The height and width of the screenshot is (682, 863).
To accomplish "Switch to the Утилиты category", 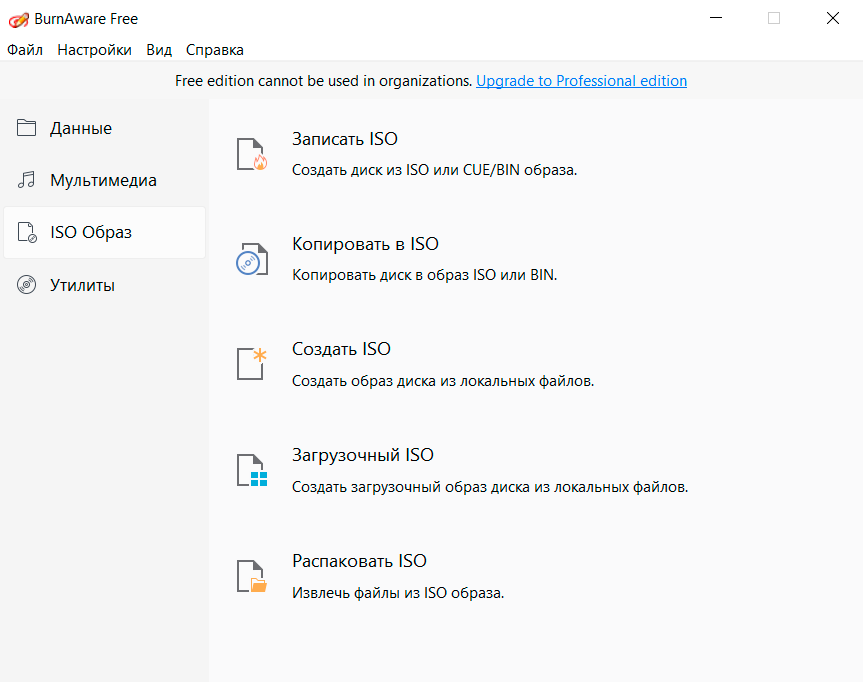I will pos(83,285).
